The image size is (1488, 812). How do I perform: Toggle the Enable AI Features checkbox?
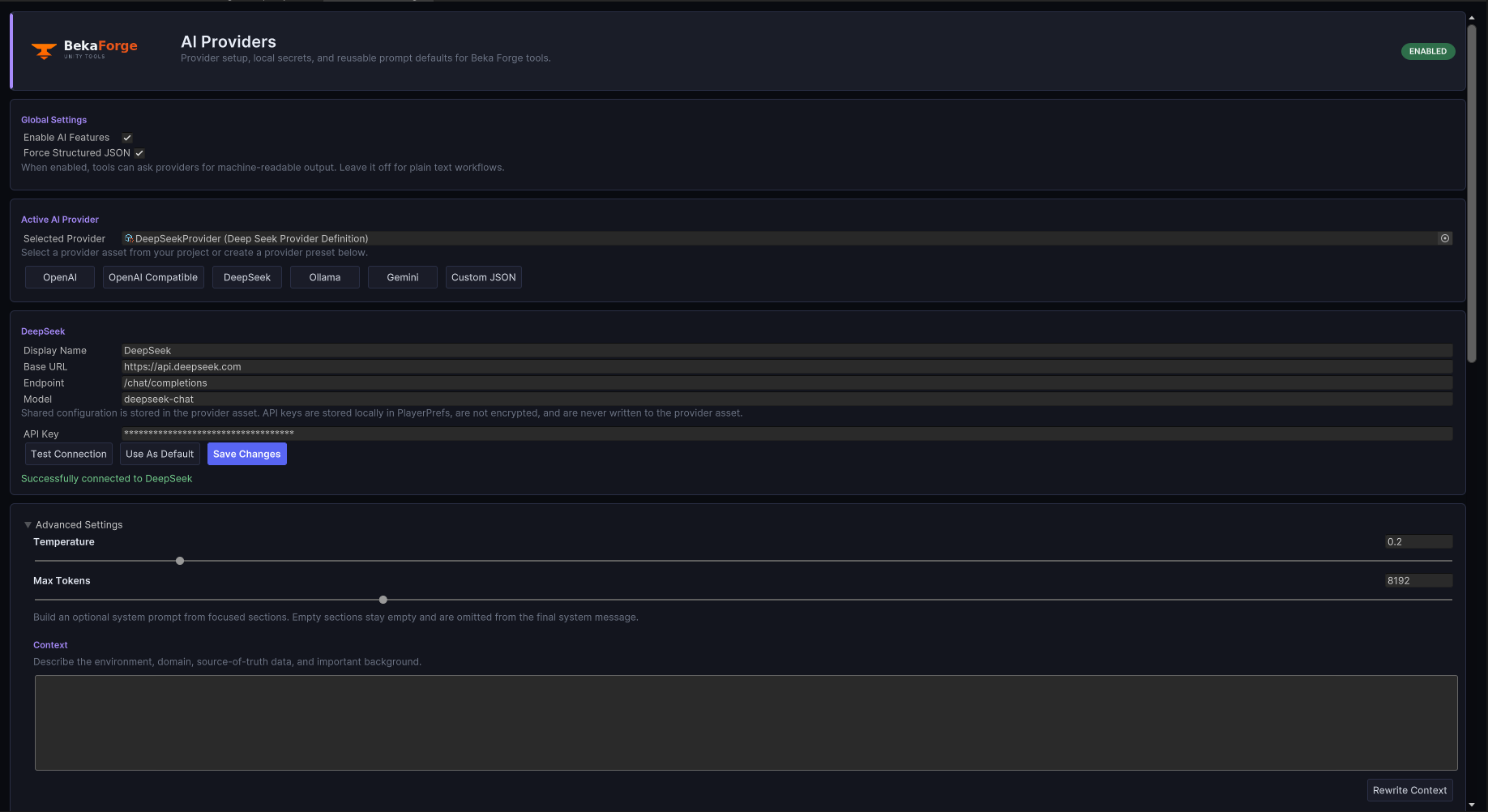tap(127, 138)
